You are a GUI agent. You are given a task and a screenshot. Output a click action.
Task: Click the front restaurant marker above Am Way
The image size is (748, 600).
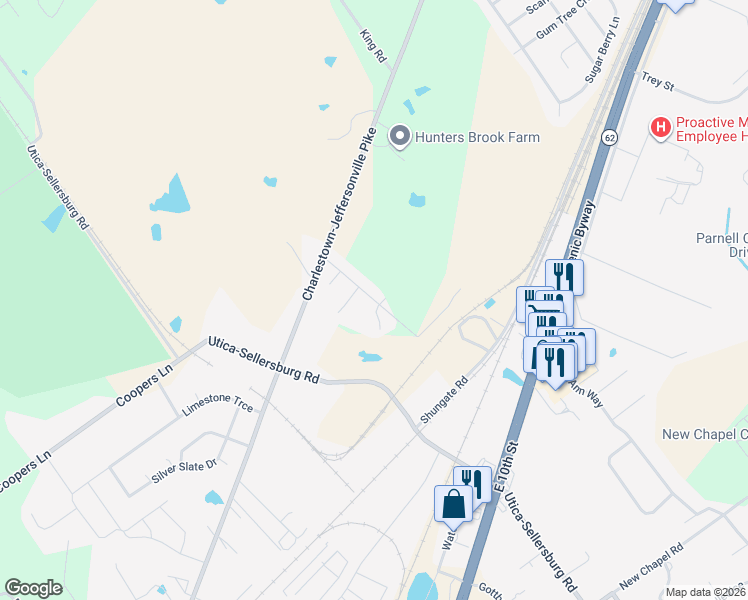(555, 364)
